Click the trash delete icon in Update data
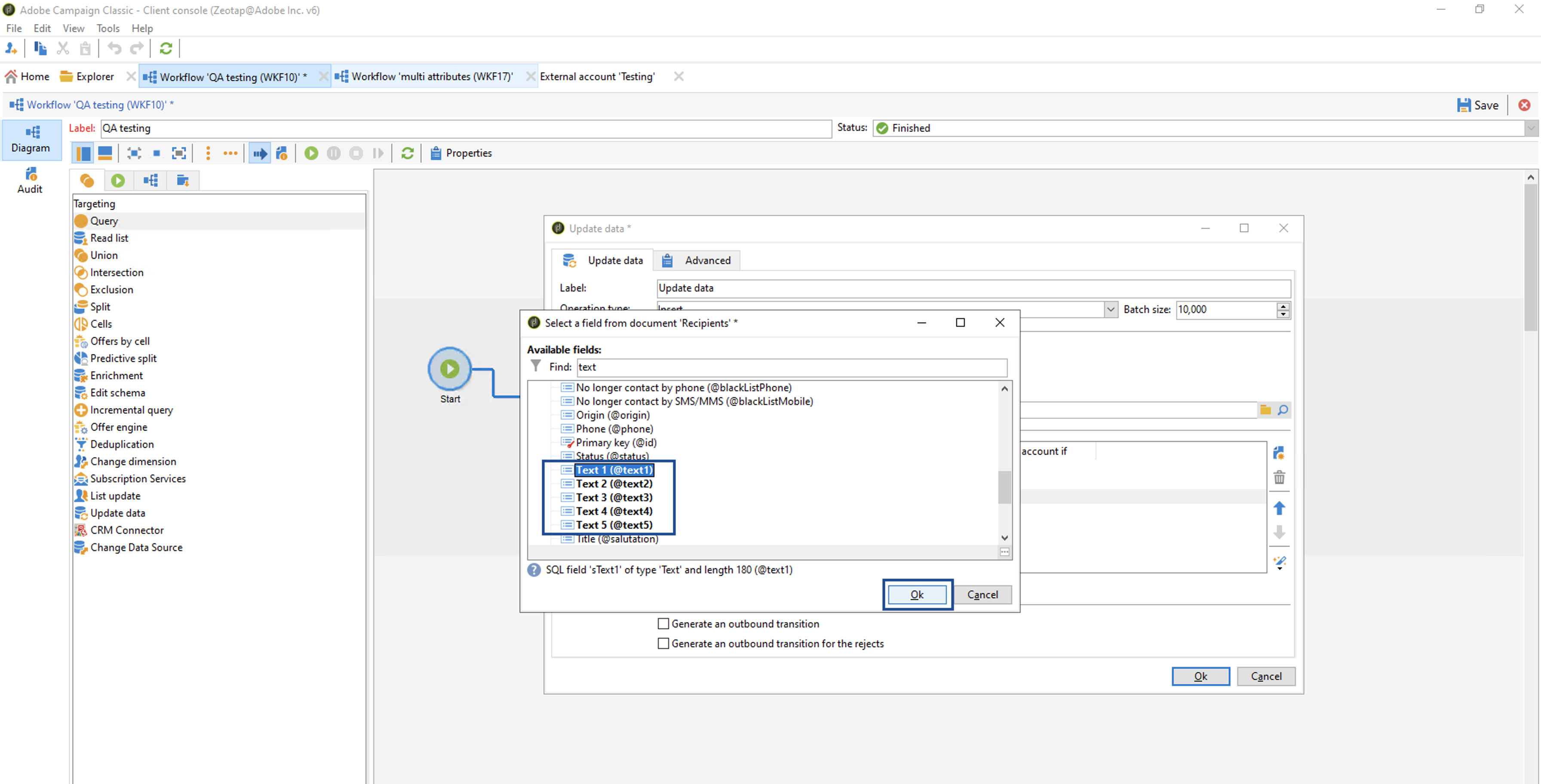 pyautogui.click(x=1279, y=477)
